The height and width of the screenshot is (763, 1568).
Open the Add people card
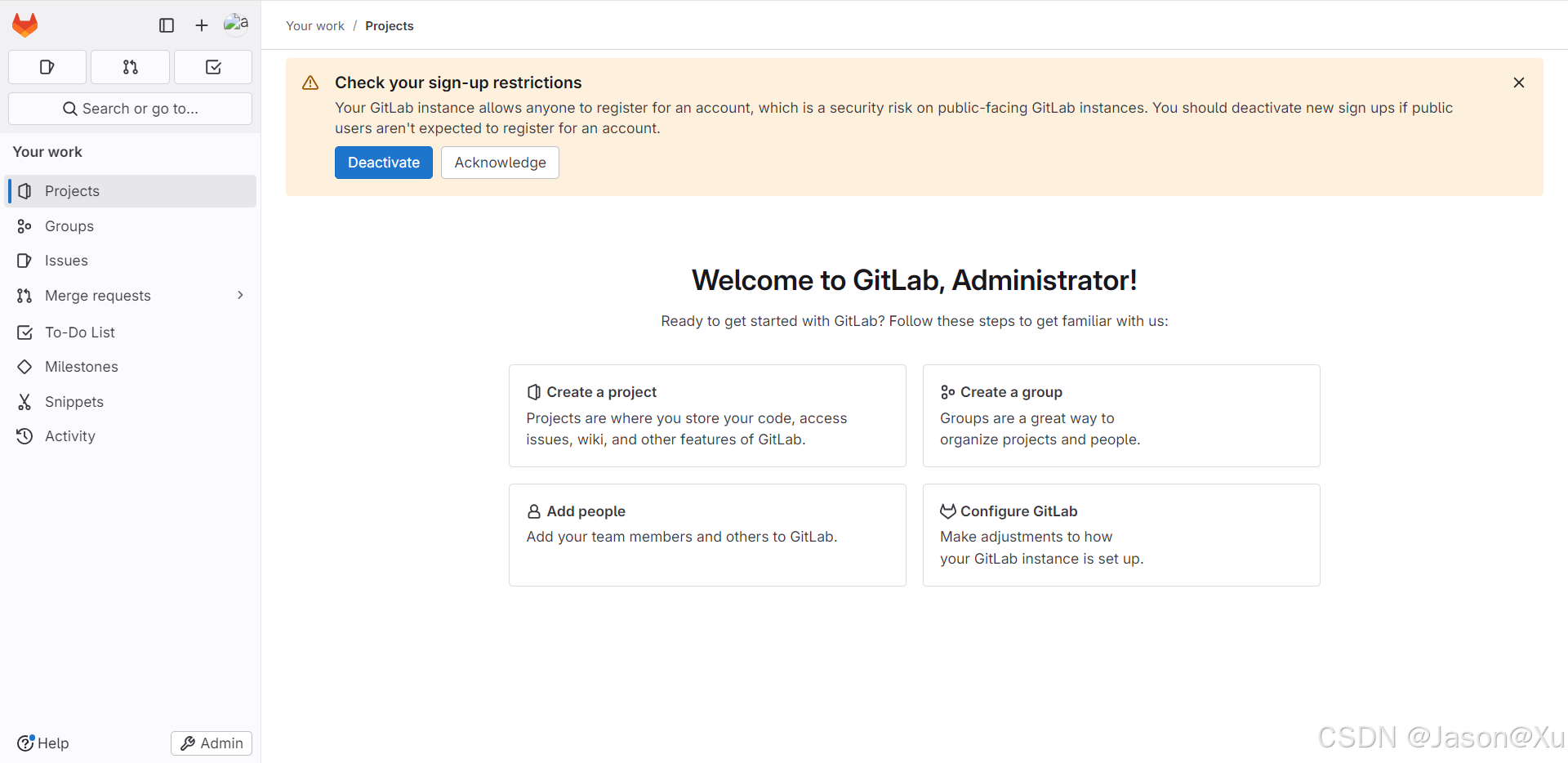pyautogui.click(x=707, y=535)
